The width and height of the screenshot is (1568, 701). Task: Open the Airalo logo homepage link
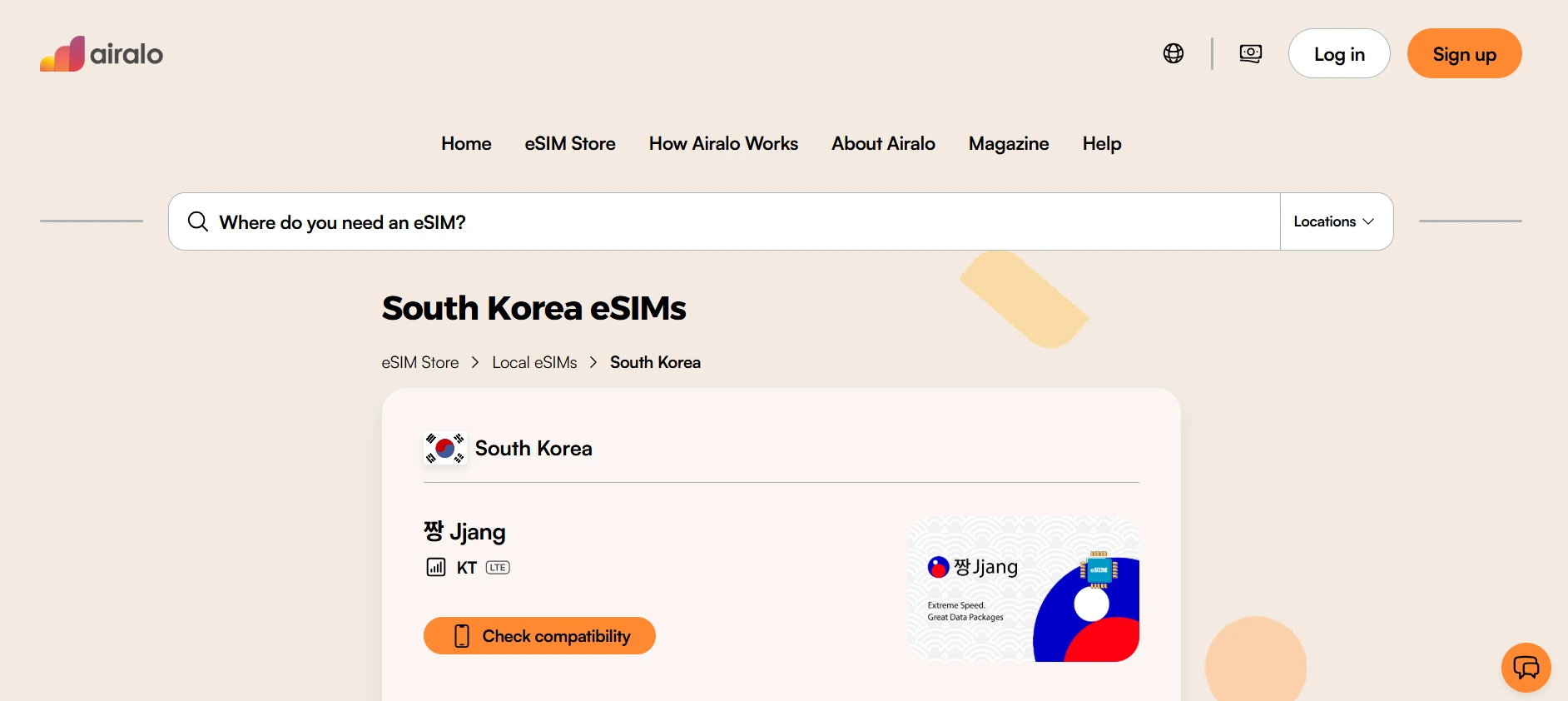click(102, 53)
